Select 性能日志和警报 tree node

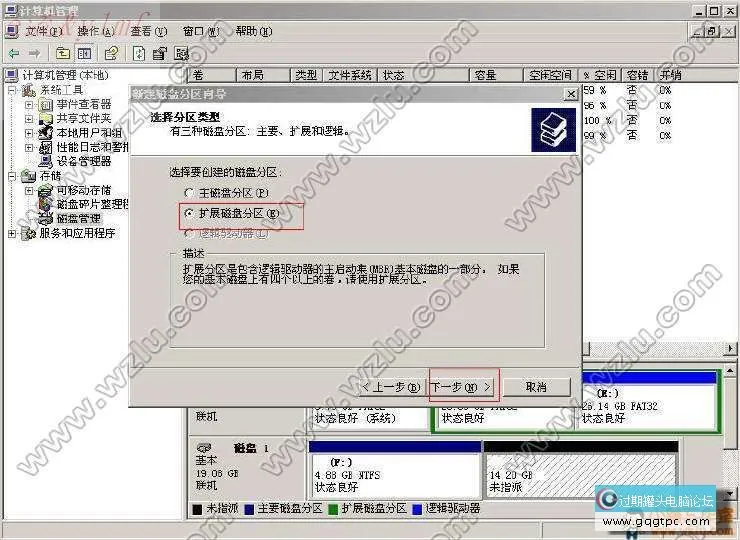click(x=92, y=147)
